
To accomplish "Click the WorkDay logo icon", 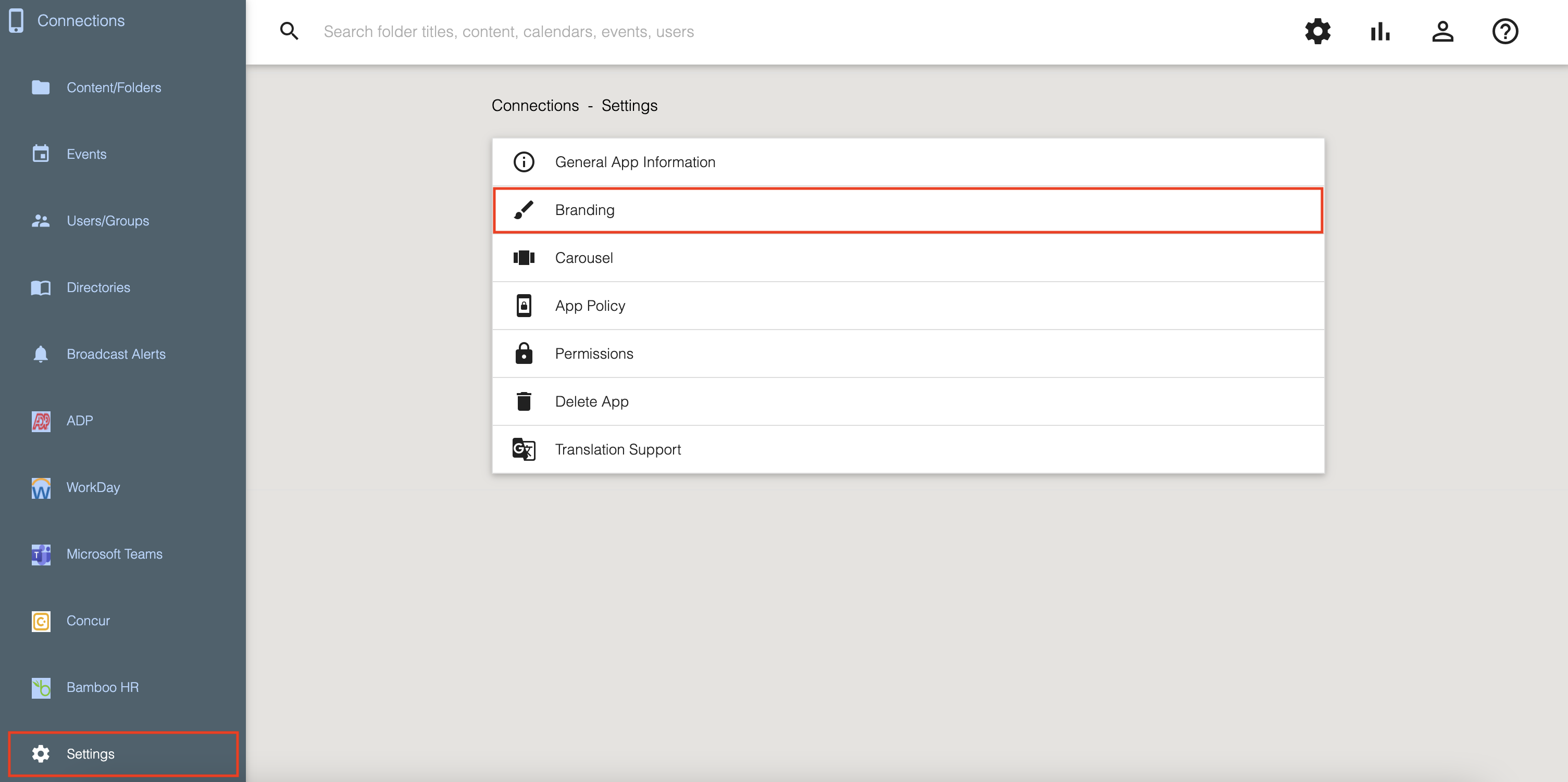I will tap(41, 487).
